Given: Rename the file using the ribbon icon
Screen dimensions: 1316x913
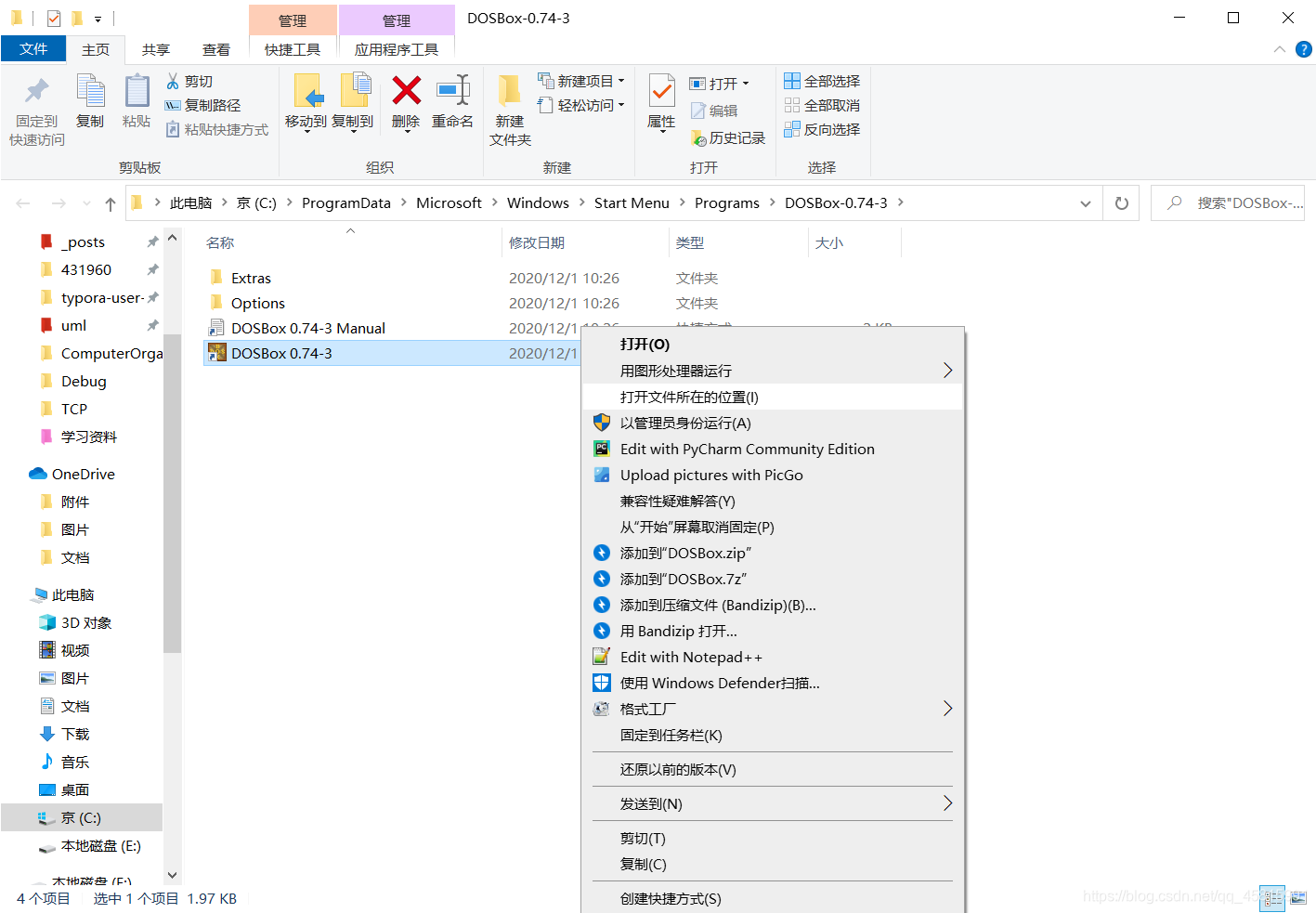Looking at the screenshot, I should [452, 102].
